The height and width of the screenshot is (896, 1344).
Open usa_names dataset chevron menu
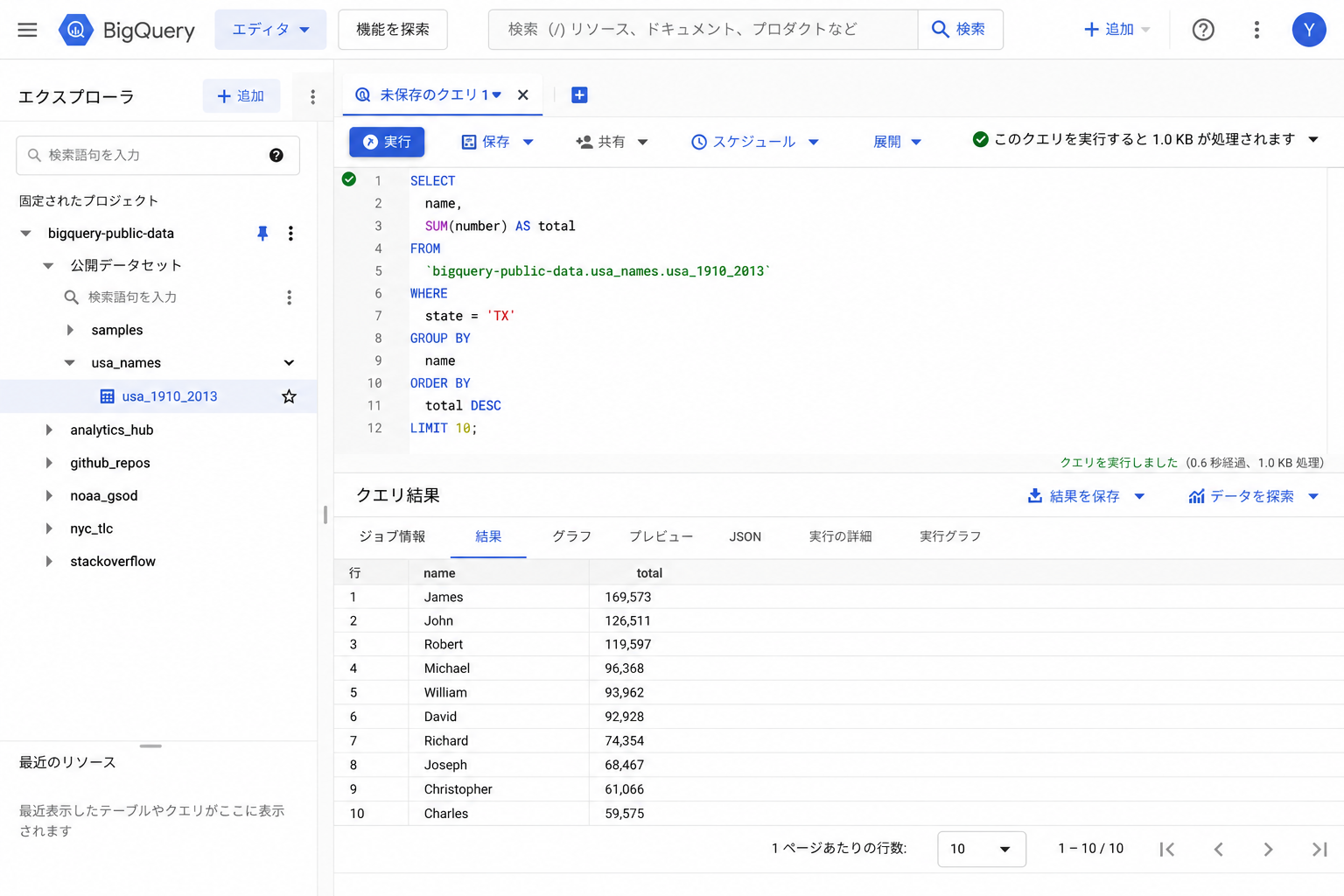tap(289, 363)
